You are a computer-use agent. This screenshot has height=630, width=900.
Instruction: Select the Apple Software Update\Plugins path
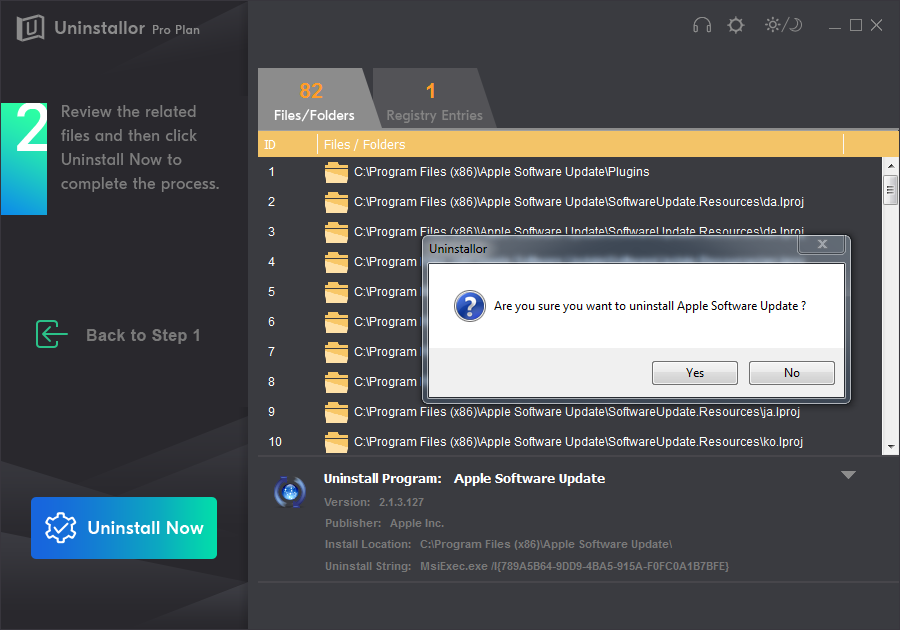click(x=502, y=172)
